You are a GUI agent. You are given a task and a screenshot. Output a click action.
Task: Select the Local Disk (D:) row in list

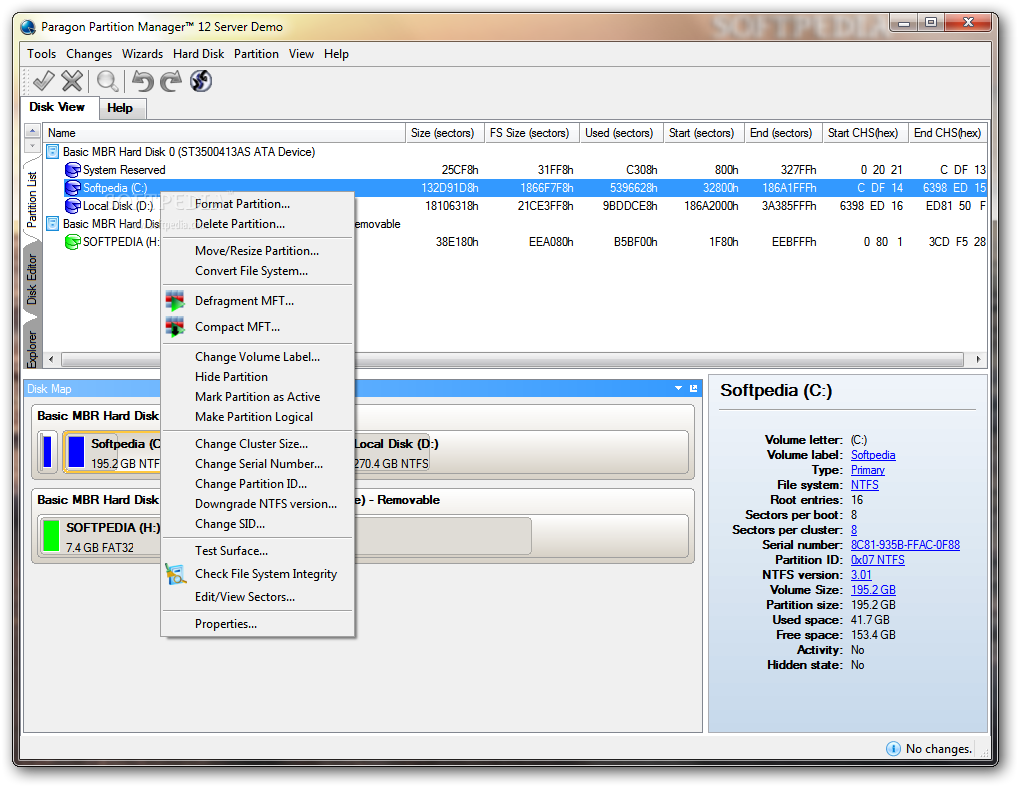pos(517,206)
